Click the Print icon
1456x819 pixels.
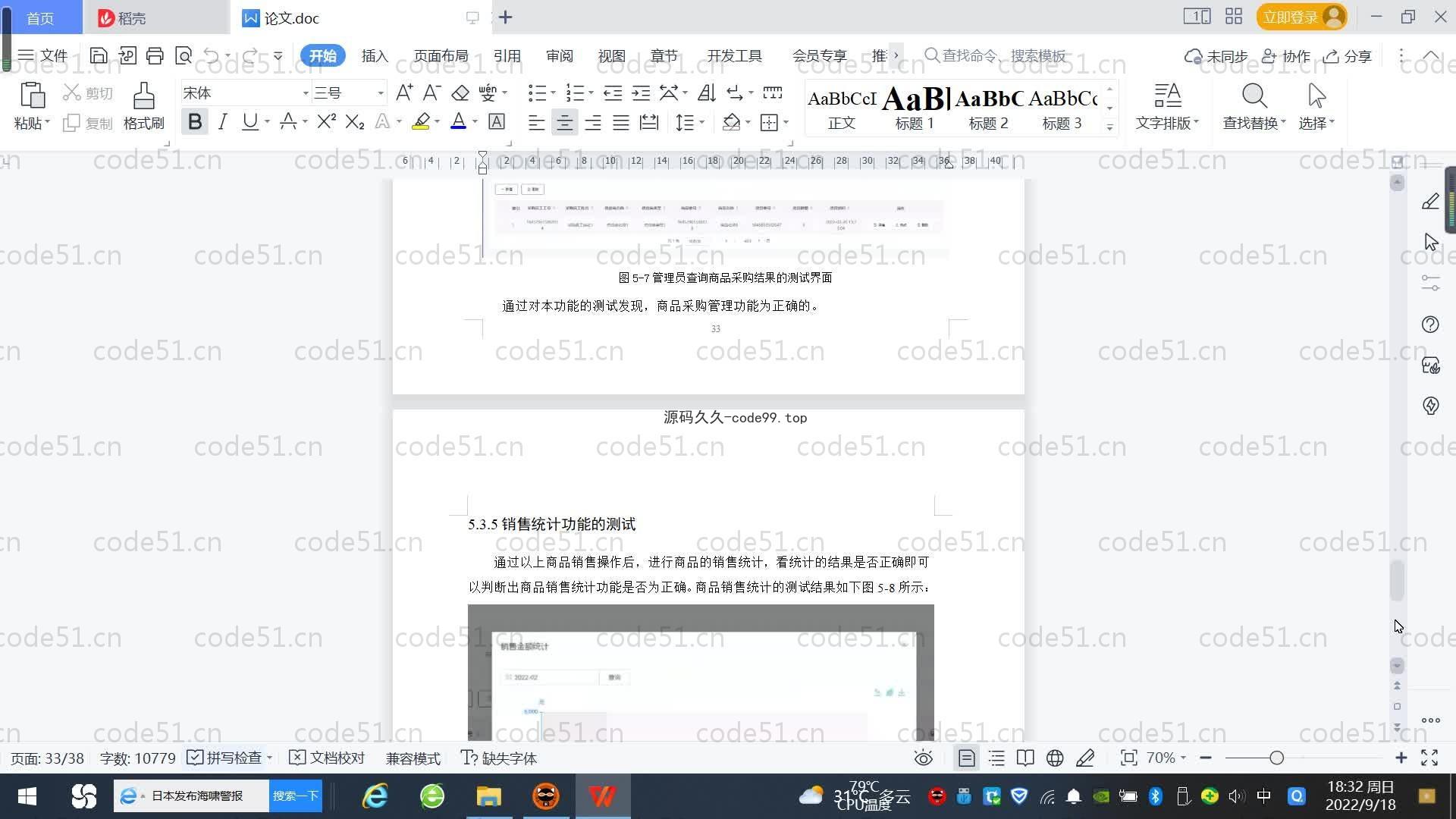(155, 55)
